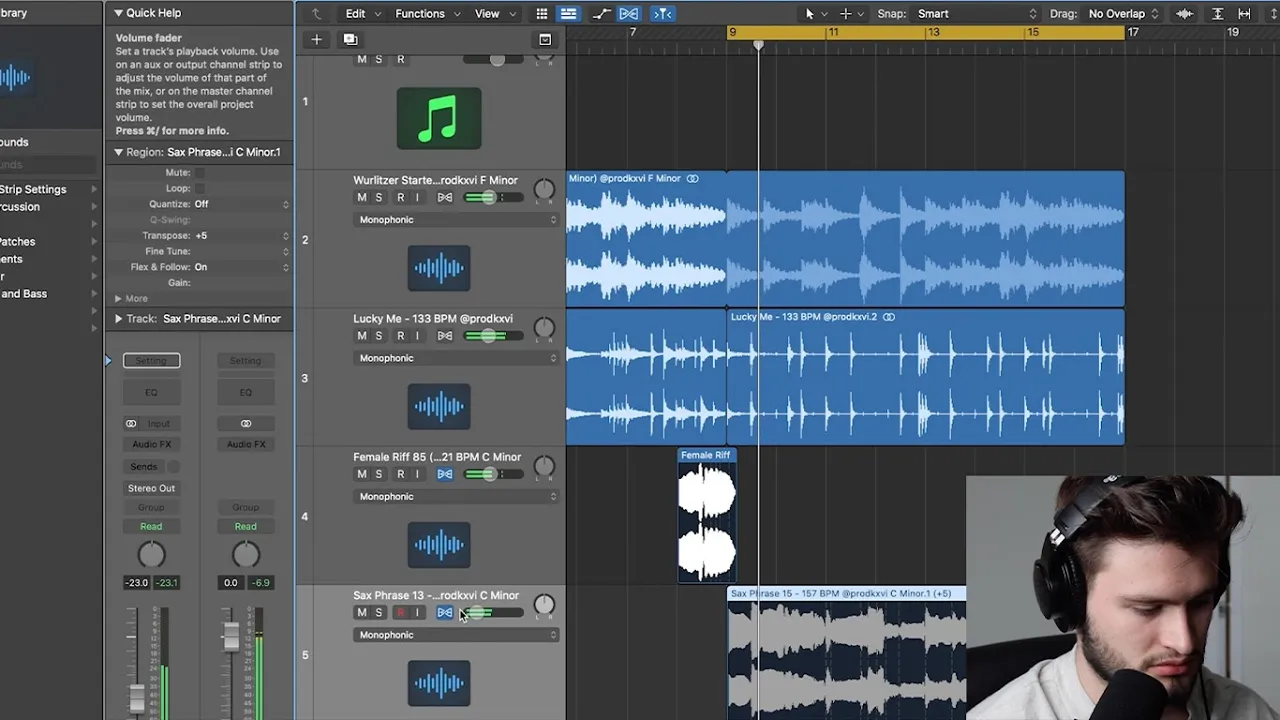1280x720 pixels.
Task: Toggle the automation curve icon
Action: click(601, 14)
